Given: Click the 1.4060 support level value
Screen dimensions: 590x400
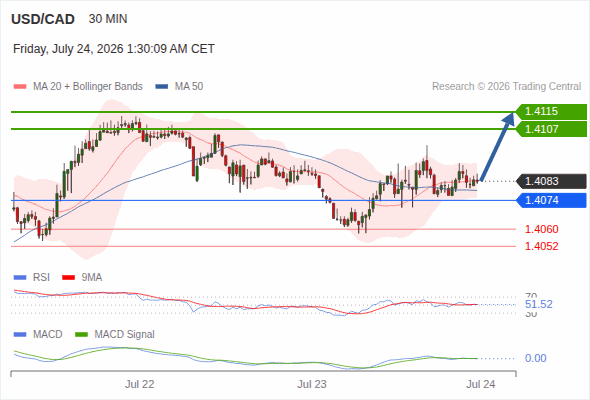Looking at the screenshot, I should (541, 229).
